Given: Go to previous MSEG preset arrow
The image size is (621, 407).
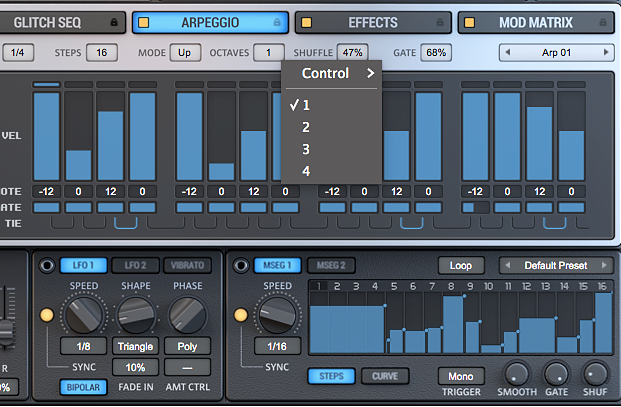Looking at the screenshot, I should 508,265.
